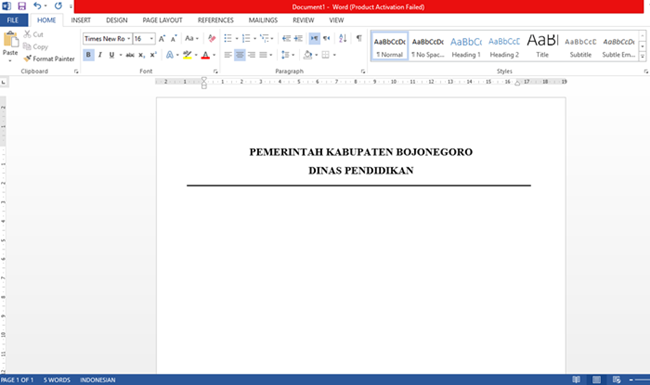Toggle subscript formatting

(141, 55)
